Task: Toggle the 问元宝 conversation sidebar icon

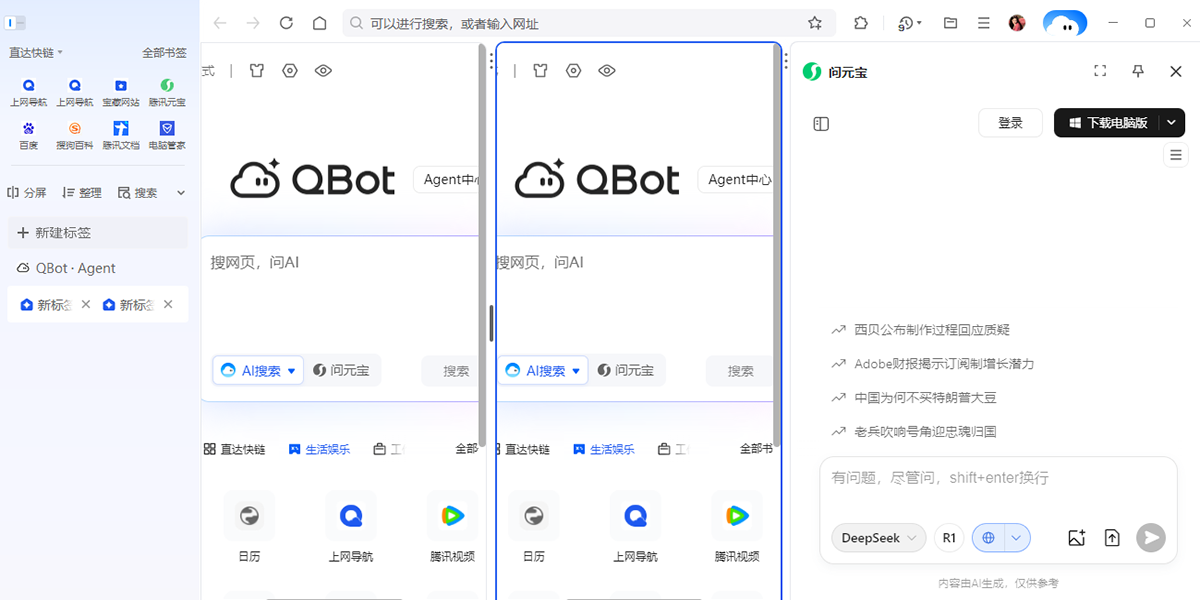Action: 821,124
